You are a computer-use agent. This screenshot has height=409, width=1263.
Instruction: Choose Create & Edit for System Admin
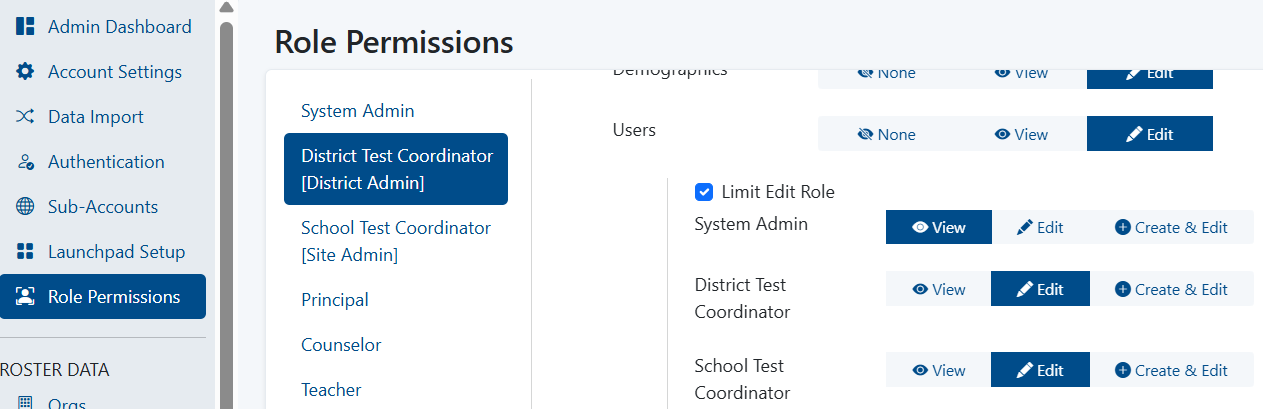pyautogui.click(x=1171, y=227)
